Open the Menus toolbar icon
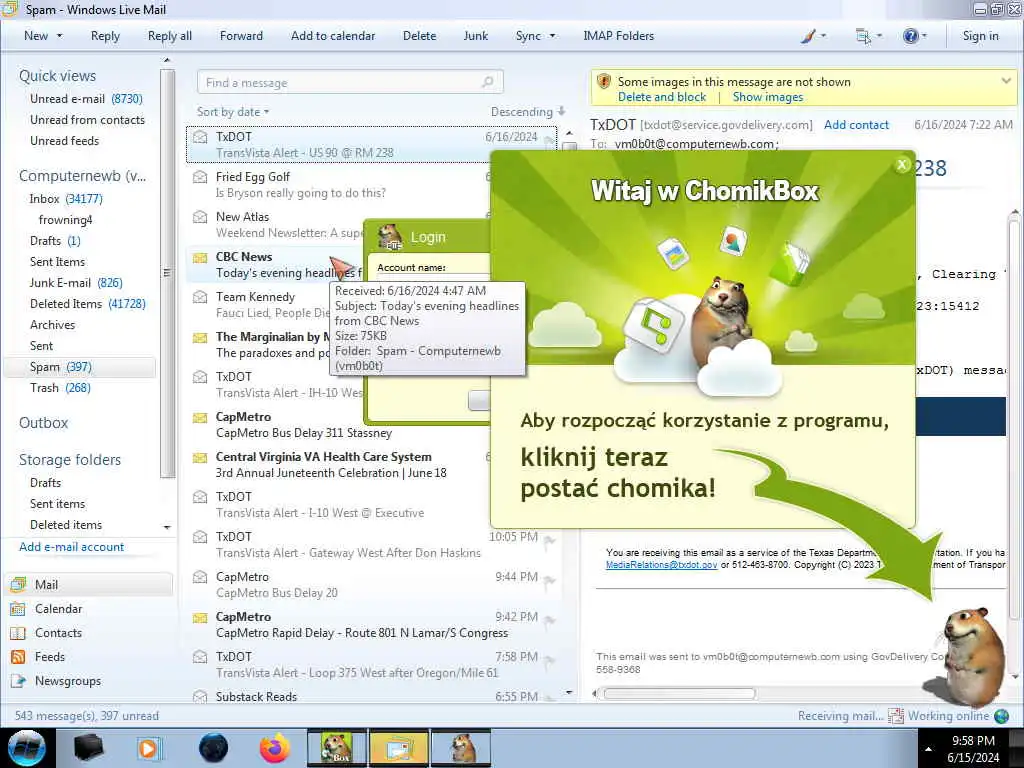Viewport: 1024px width, 768px height. pos(863,36)
